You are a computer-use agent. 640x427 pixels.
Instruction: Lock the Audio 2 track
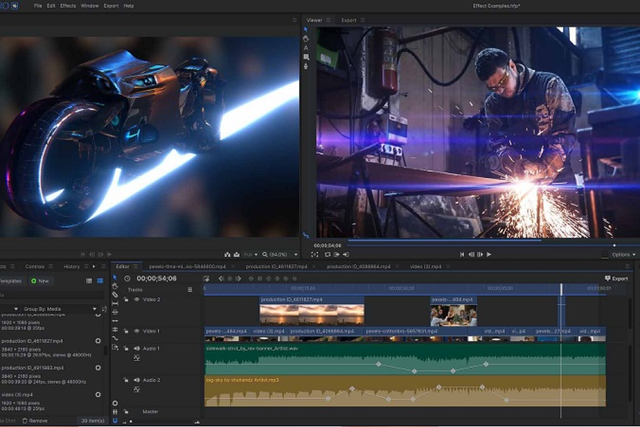[126, 380]
